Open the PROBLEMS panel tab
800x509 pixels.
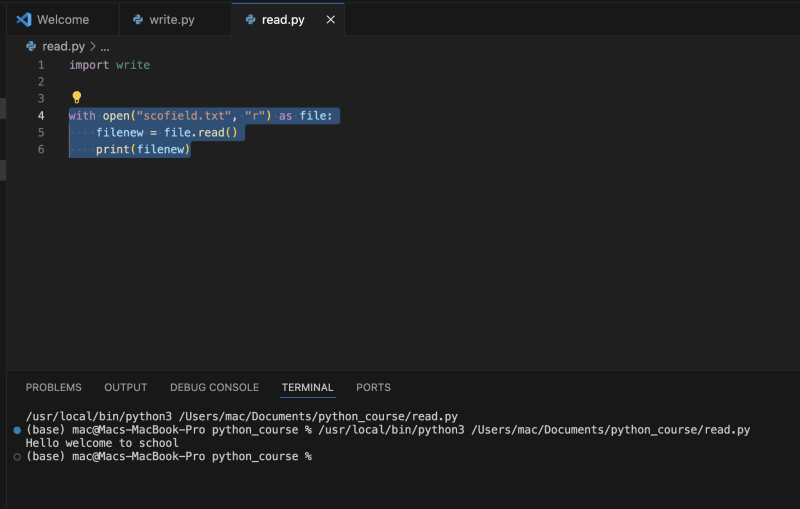tap(54, 388)
